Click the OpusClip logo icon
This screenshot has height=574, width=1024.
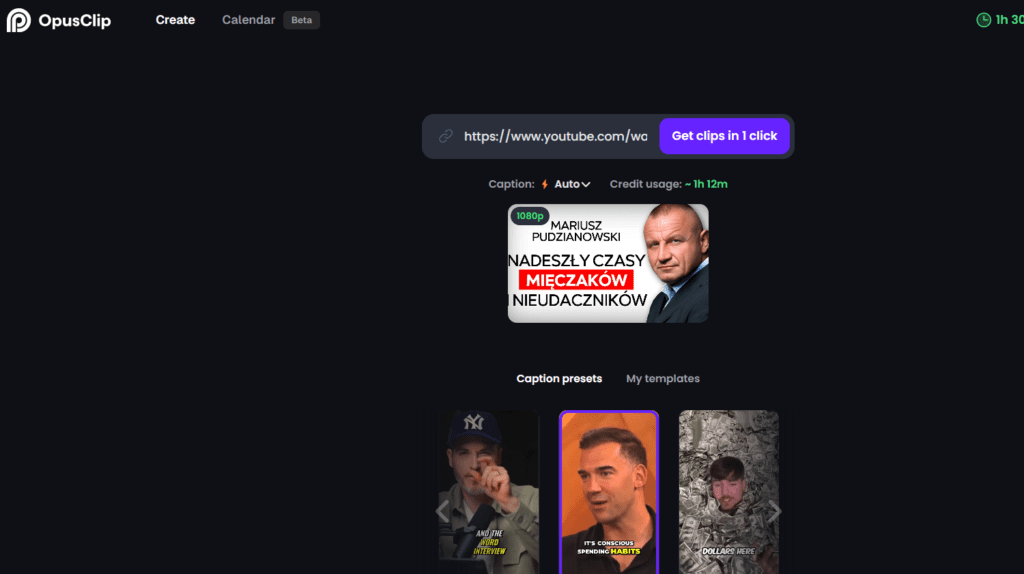[18, 20]
